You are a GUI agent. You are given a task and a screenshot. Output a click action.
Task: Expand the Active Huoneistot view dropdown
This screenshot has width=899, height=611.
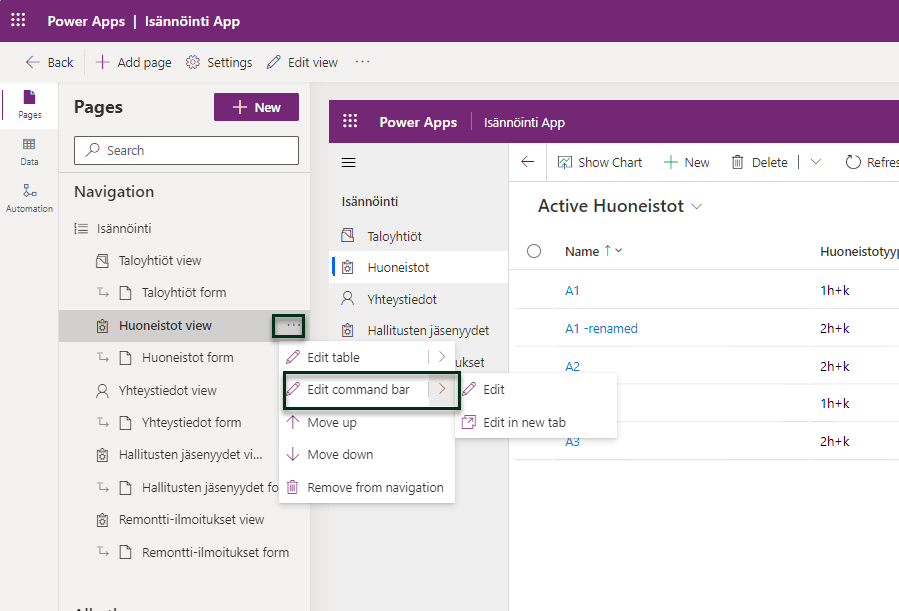click(x=697, y=207)
